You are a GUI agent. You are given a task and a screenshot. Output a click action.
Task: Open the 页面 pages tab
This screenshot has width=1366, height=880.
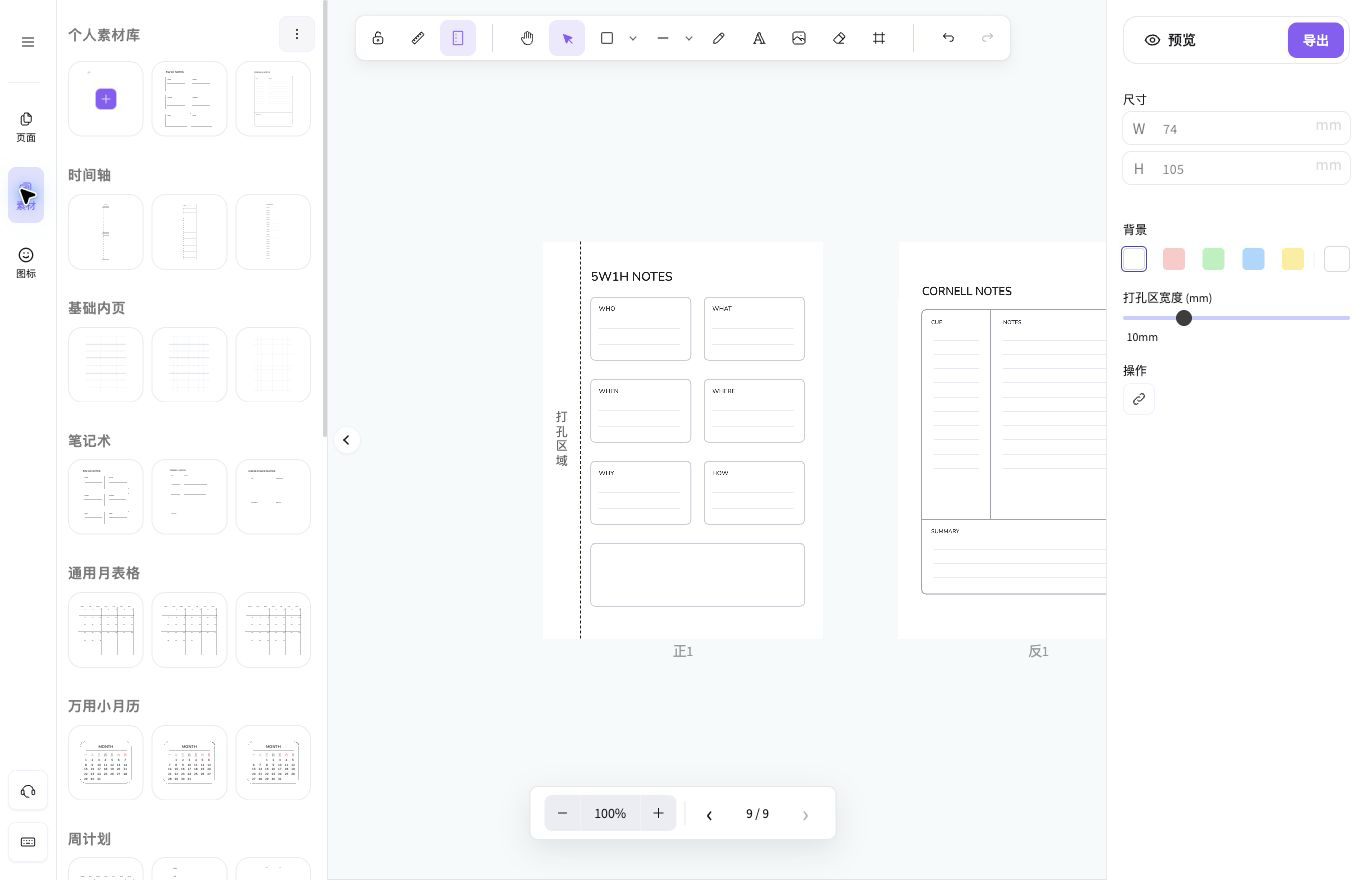click(x=26, y=127)
